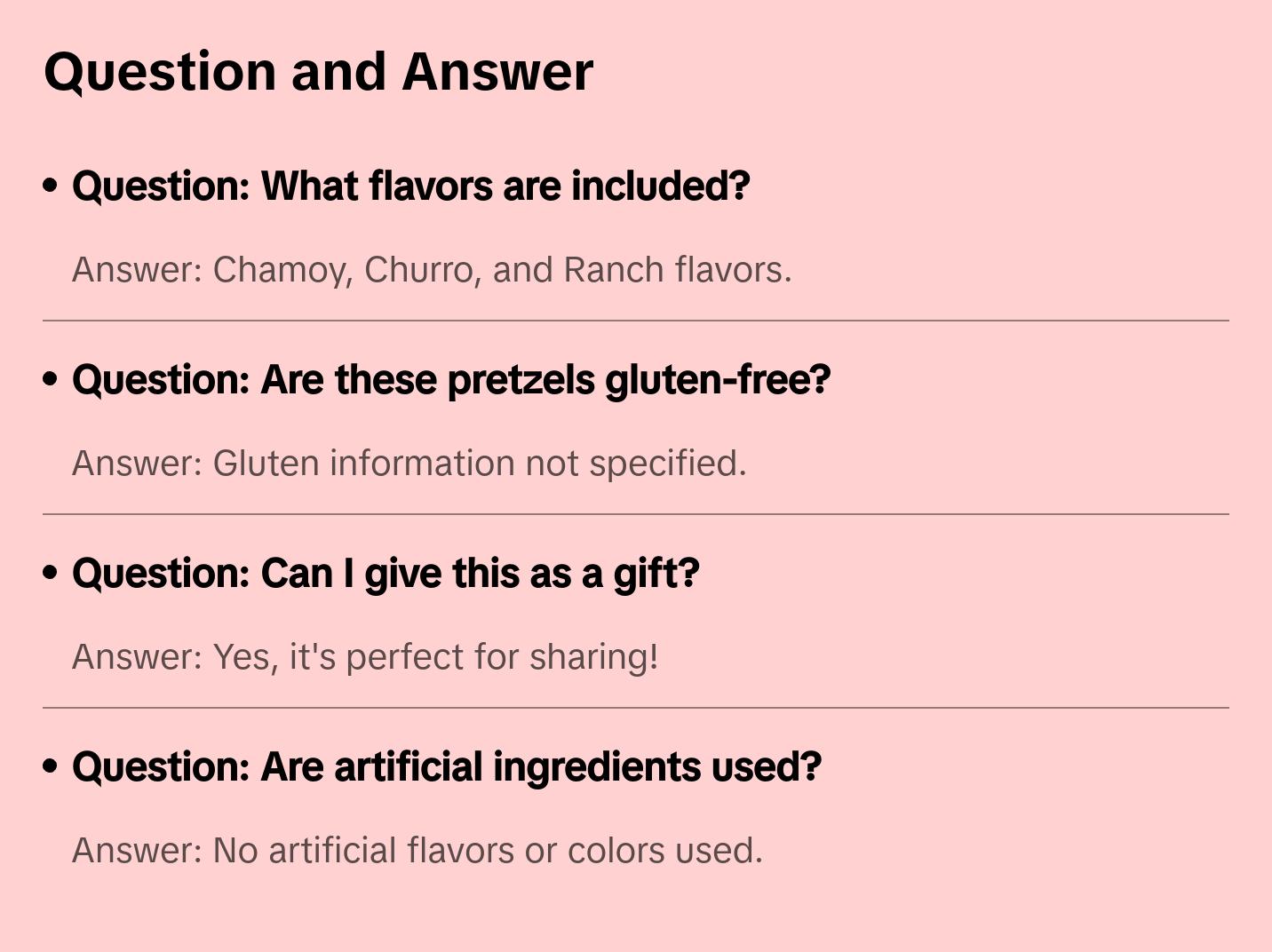Viewport: 1272px width, 952px height.
Task: Click the "Yes, it's perfect for sharing!" answer
Action: coord(365,657)
